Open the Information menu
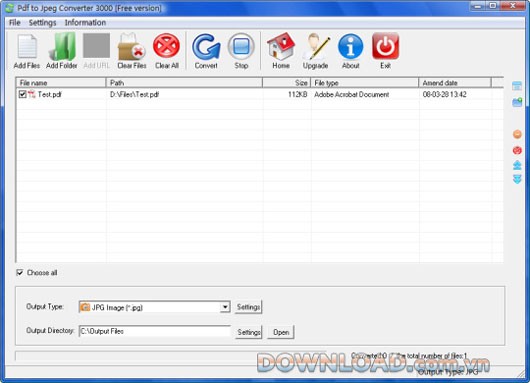The height and width of the screenshot is (383, 530). point(85,23)
